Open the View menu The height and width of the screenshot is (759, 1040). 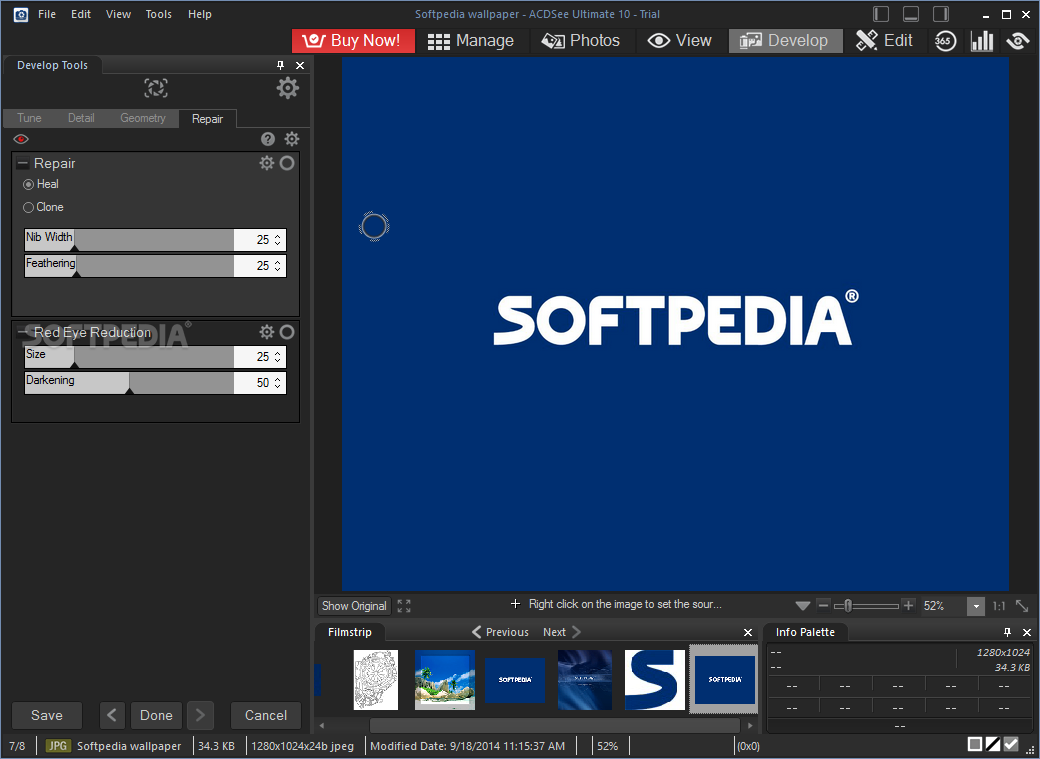tap(118, 14)
